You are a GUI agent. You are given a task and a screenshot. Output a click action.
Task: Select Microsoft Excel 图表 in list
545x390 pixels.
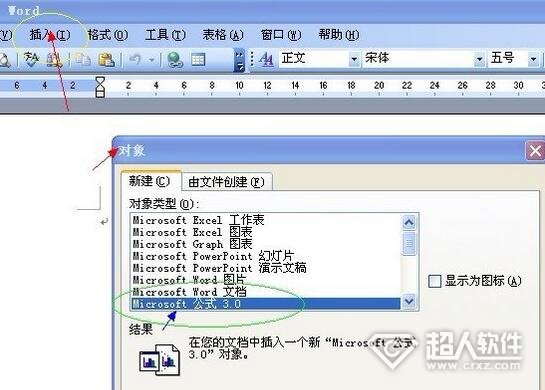[x=266, y=232]
